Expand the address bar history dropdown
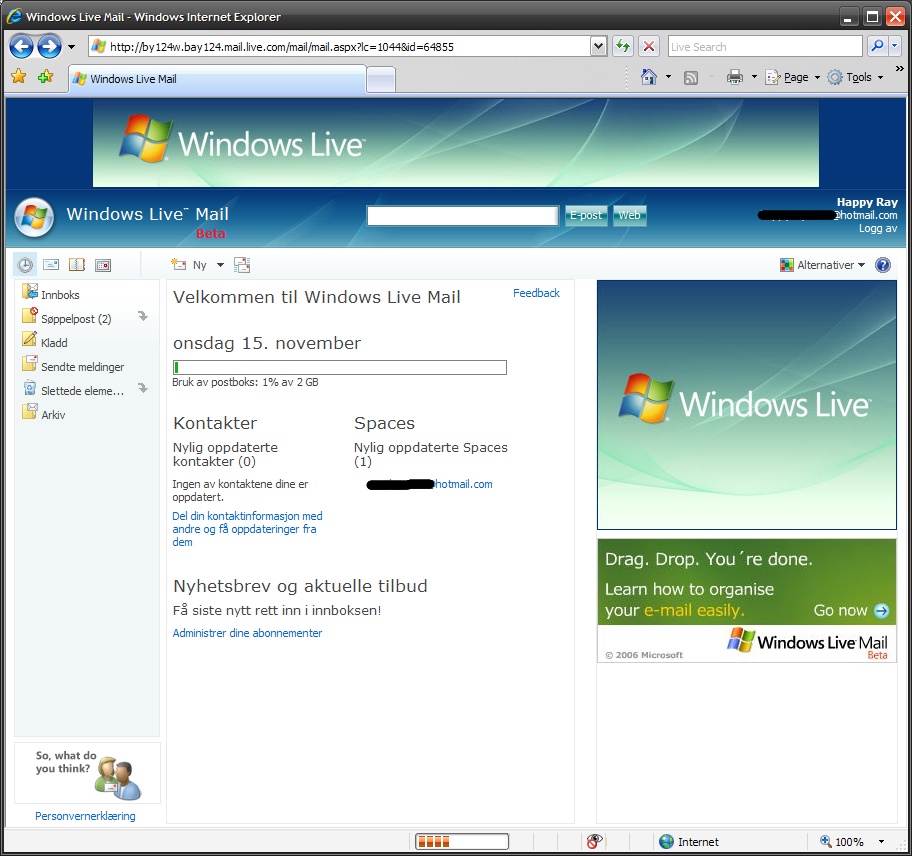The width and height of the screenshot is (912, 856). coord(598,47)
